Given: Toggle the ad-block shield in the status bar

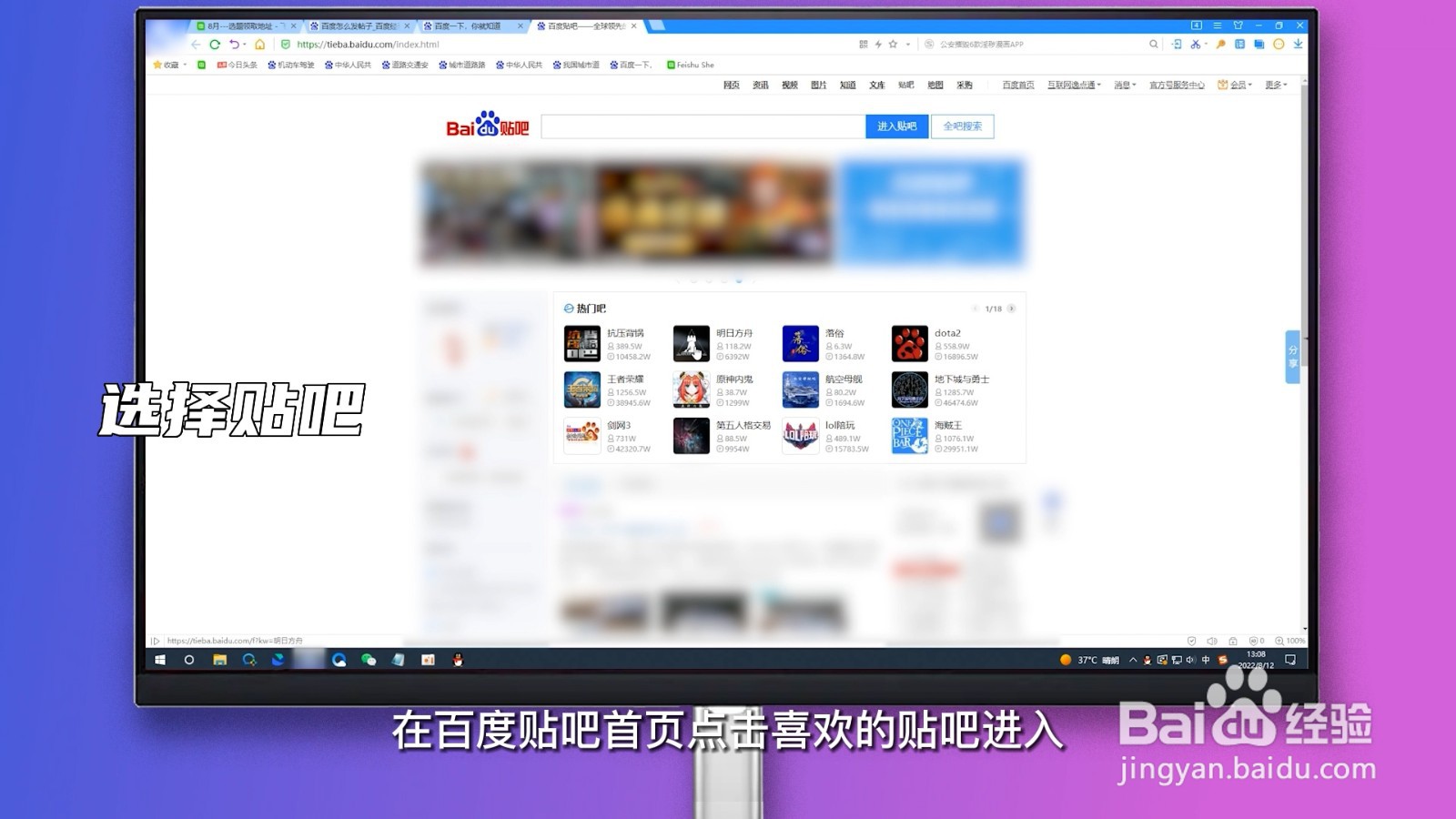Looking at the screenshot, I should click(1254, 640).
